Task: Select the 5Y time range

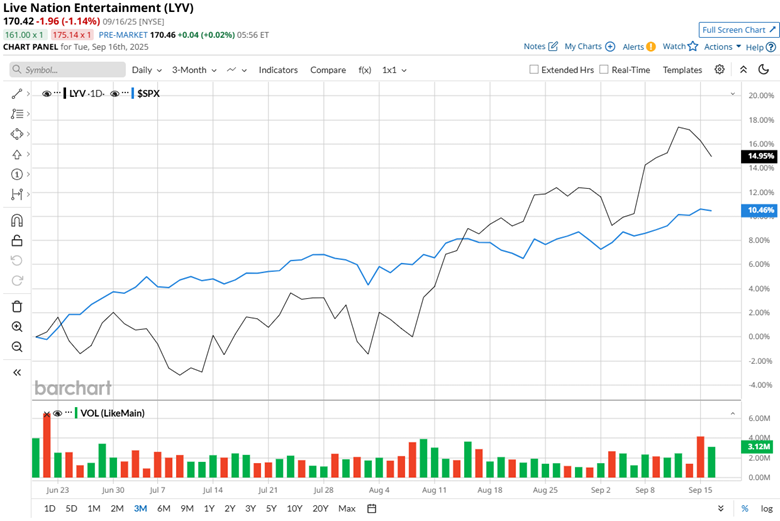Action: (x=271, y=509)
